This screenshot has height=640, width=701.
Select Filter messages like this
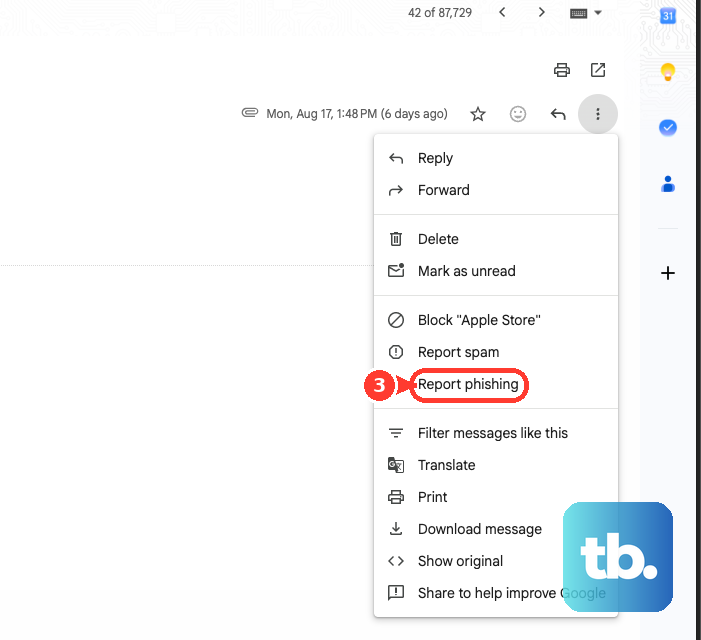tap(496, 433)
